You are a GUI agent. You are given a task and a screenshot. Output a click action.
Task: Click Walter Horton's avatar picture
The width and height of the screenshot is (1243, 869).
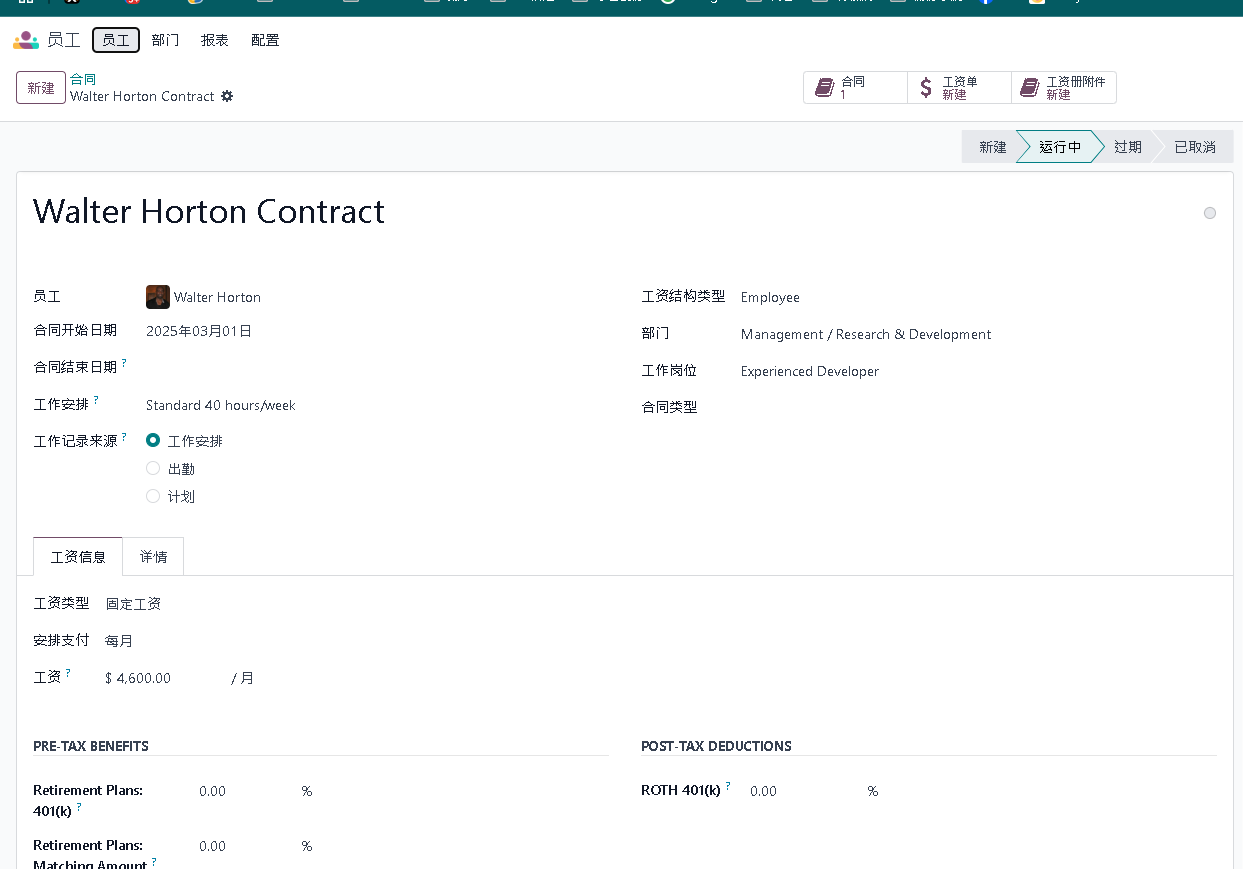coord(157,297)
